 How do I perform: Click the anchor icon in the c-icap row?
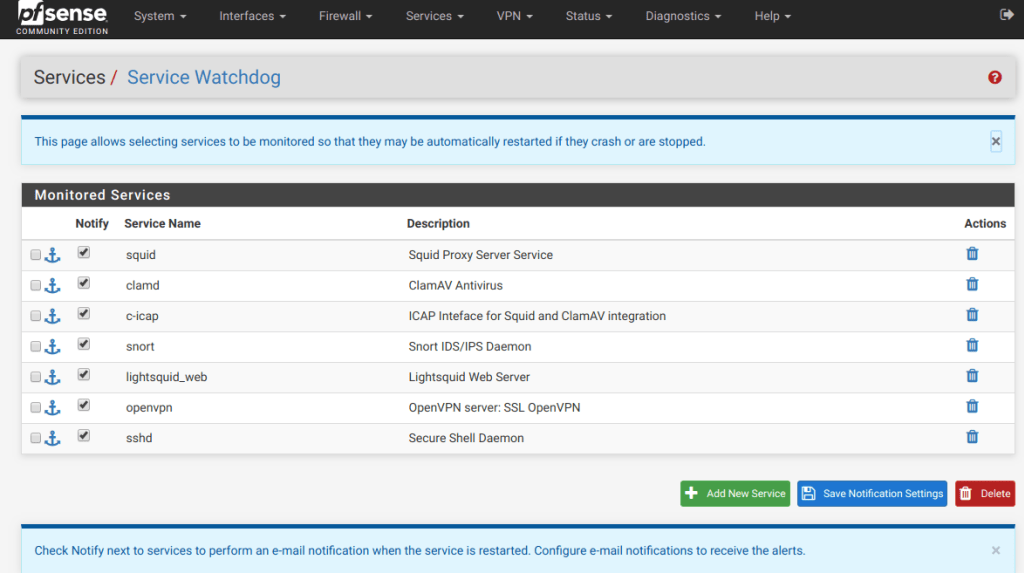pos(53,316)
